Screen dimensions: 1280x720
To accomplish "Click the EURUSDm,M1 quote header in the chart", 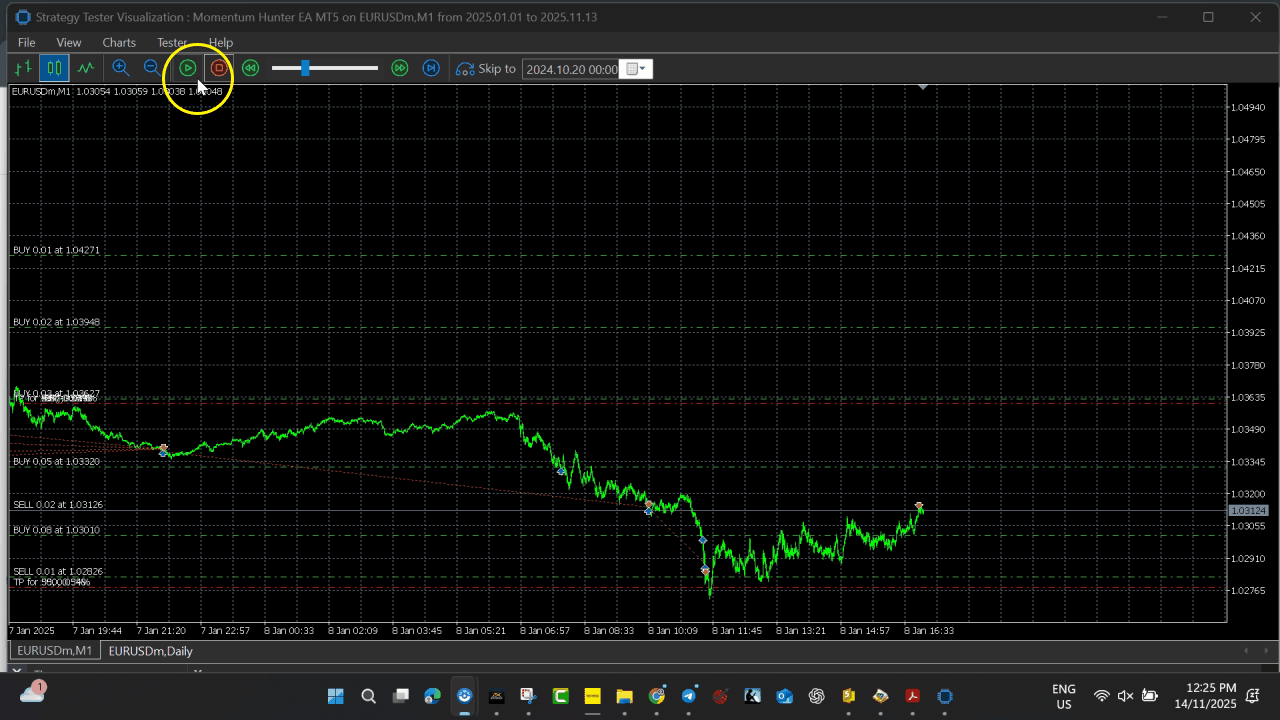I will 117,92.
